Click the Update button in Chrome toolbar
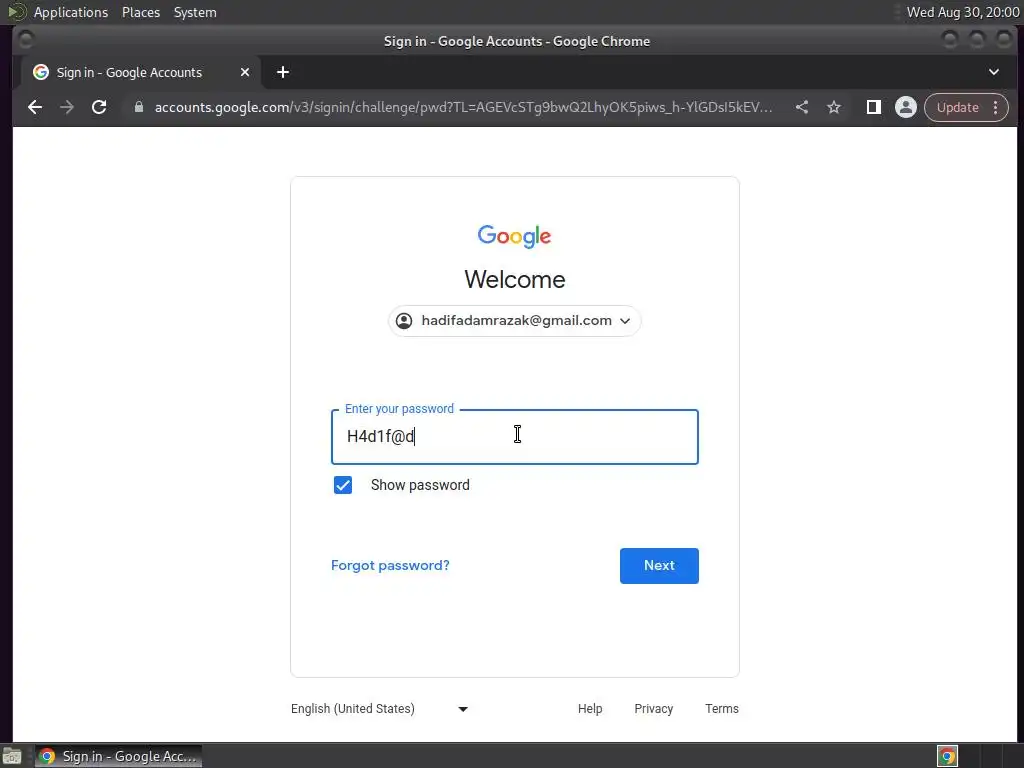Viewport: 1024px width, 768px height. pyautogui.click(x=957, y=107)
